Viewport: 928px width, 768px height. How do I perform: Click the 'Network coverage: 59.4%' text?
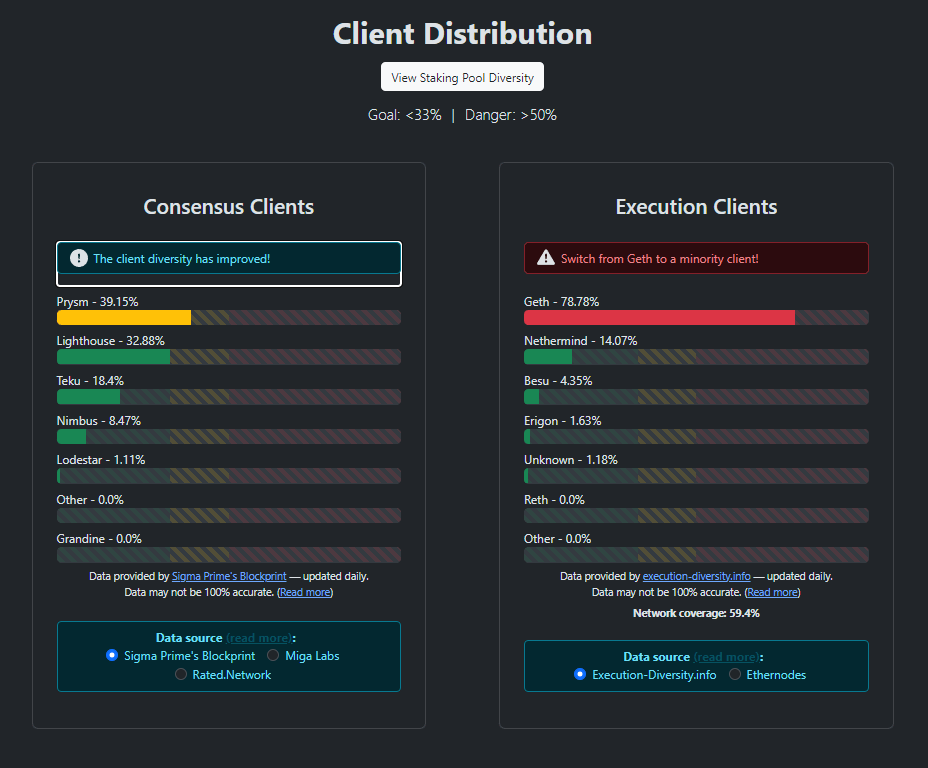point(696,613)
